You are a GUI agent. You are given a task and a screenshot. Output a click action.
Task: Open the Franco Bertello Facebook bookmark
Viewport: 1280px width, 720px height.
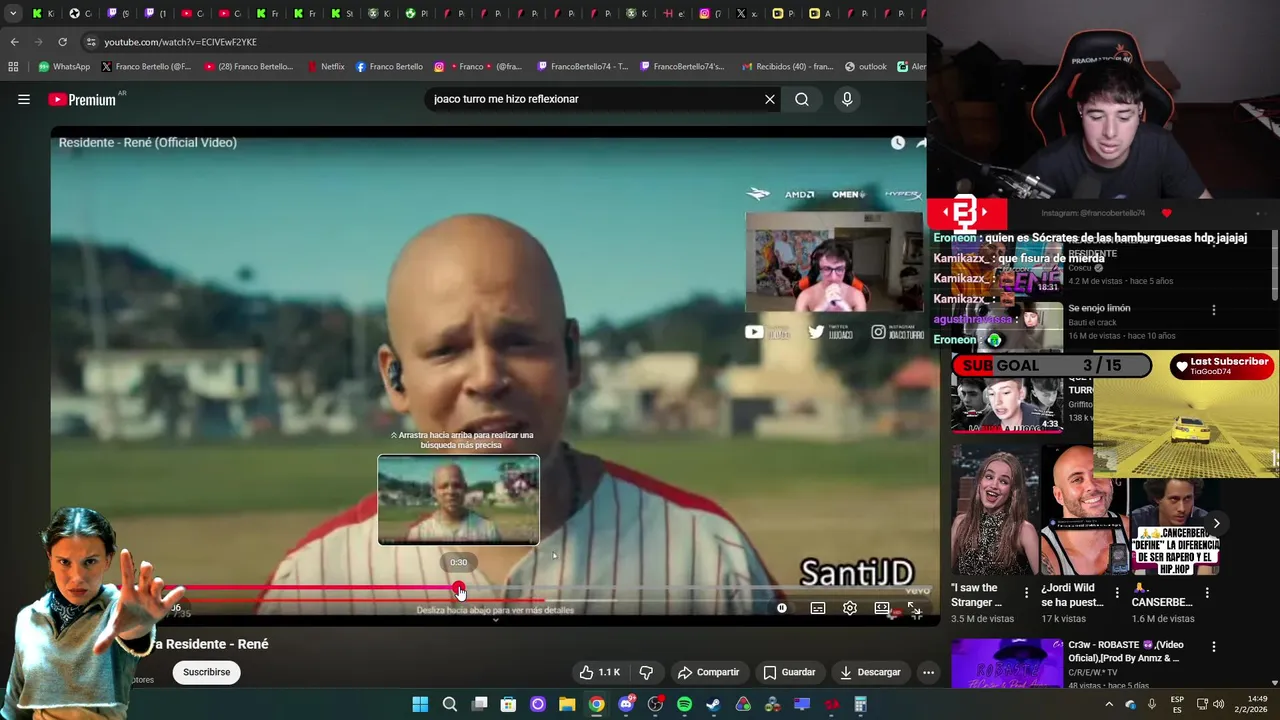pos(389,67)
